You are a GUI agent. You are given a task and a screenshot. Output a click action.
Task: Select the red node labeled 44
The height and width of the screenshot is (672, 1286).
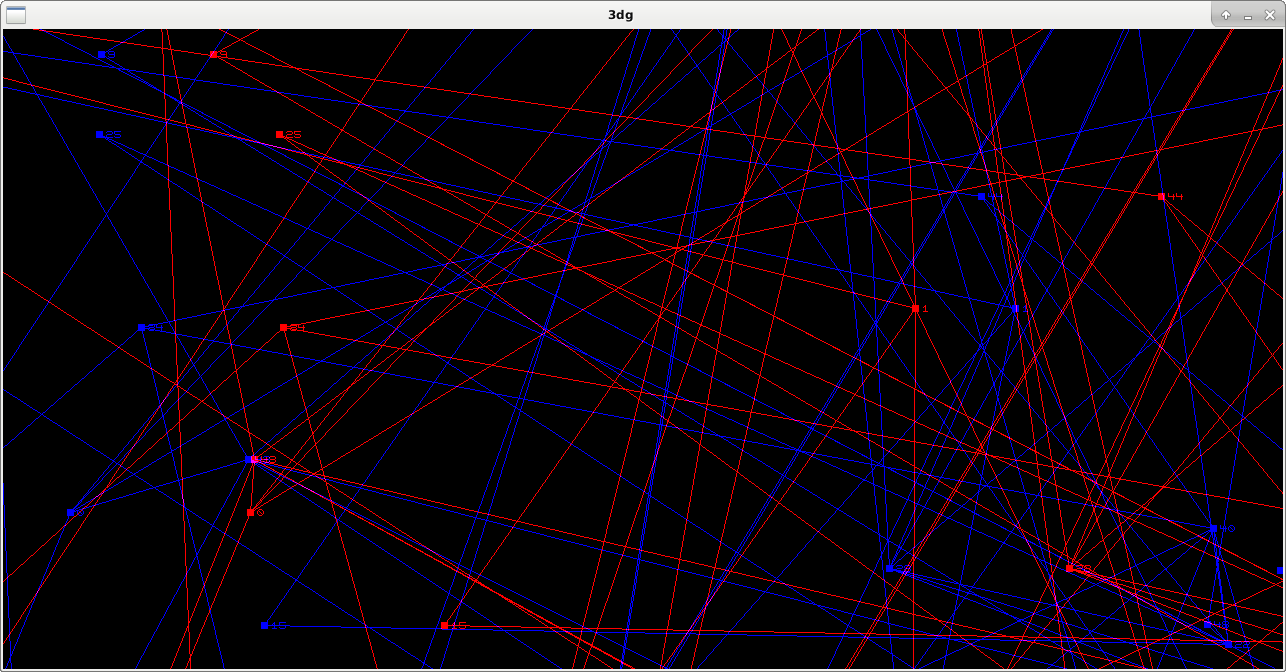click(1162, 197)
